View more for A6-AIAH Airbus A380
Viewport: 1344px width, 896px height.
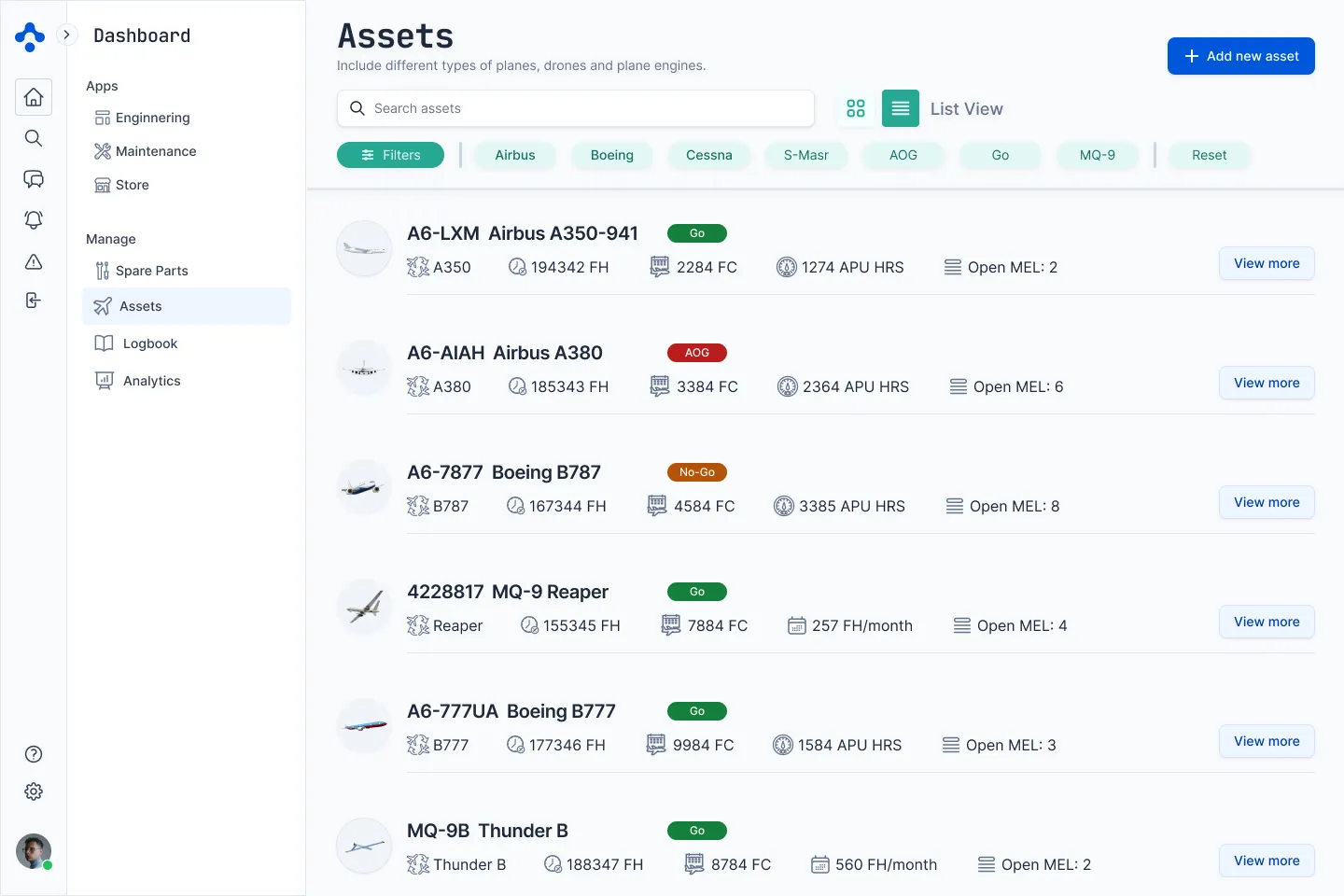pyautogui.click(x=1267, y=383)
